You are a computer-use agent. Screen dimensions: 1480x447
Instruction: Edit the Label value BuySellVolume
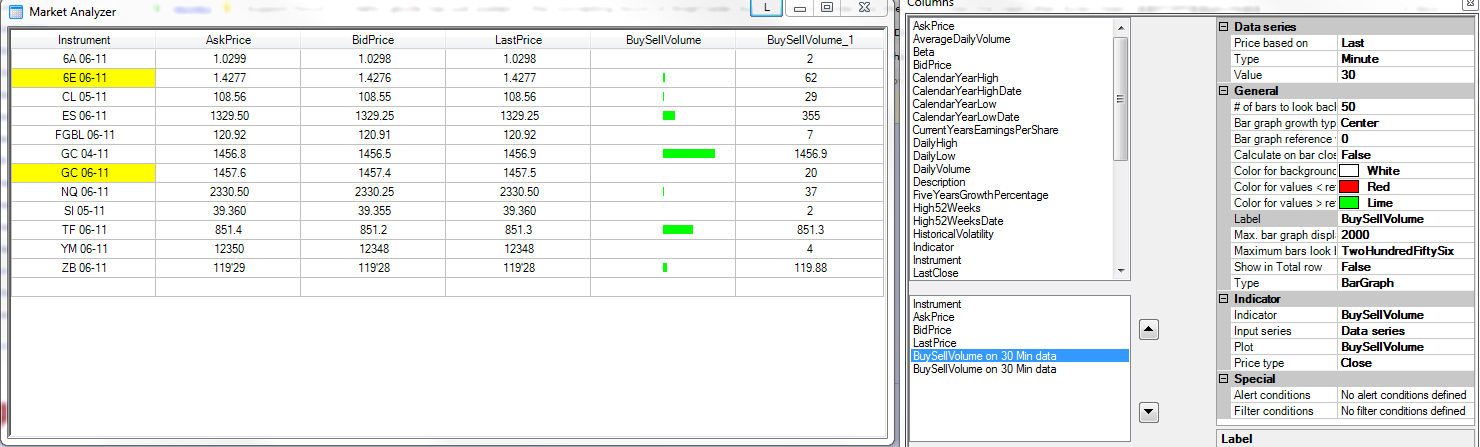point(1408,219)
